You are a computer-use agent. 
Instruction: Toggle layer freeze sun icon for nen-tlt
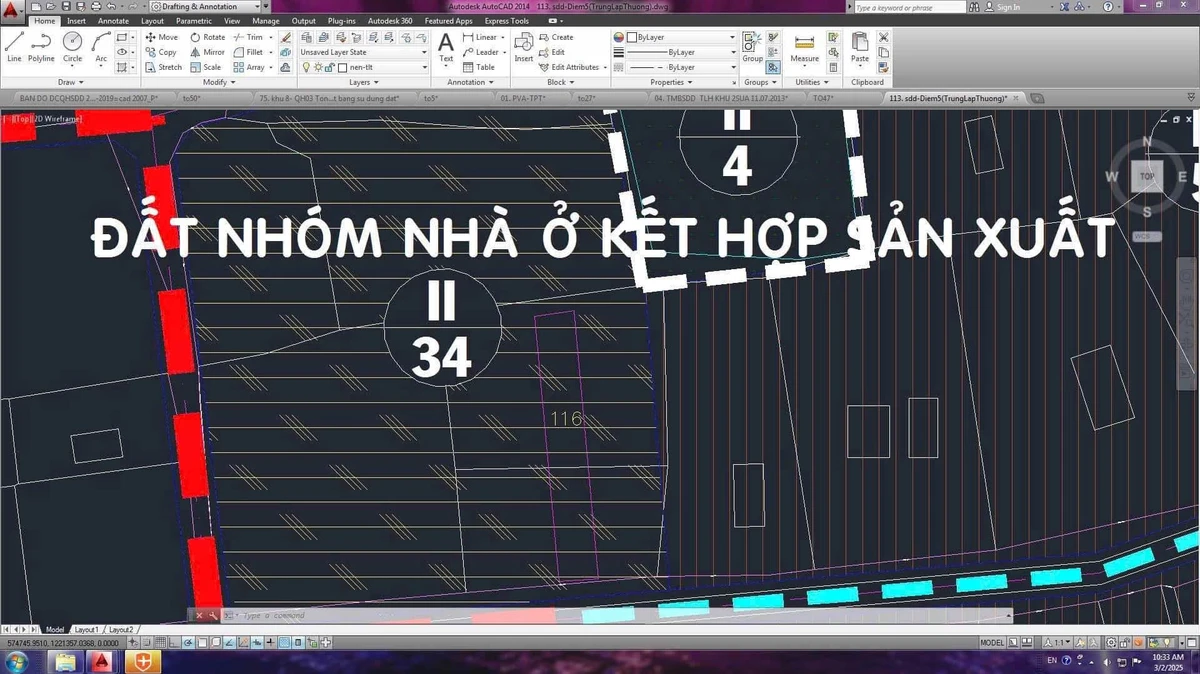pyautogui.click(x=318, y=67)
